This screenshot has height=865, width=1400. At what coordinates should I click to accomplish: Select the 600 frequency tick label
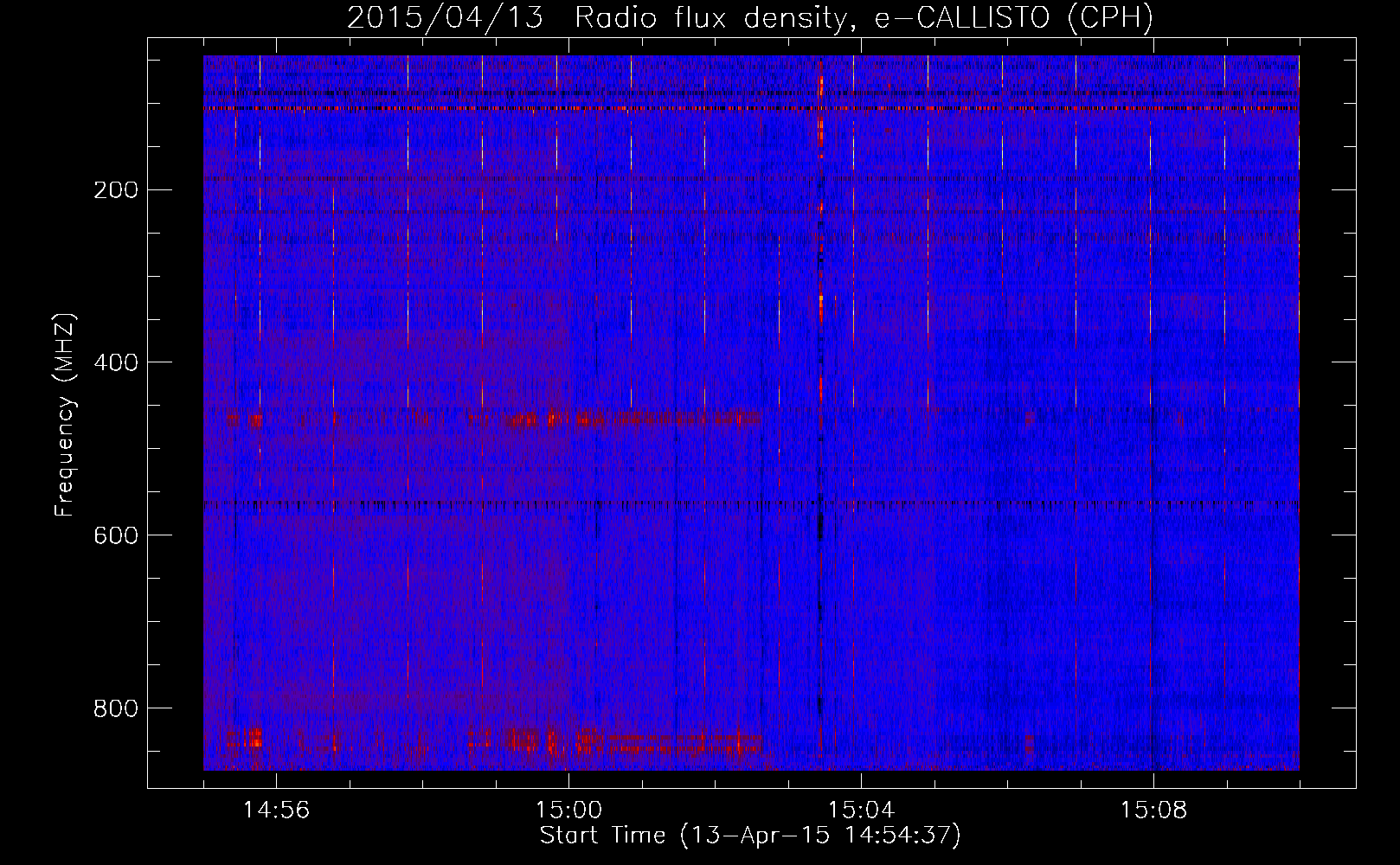click(115, 535)
